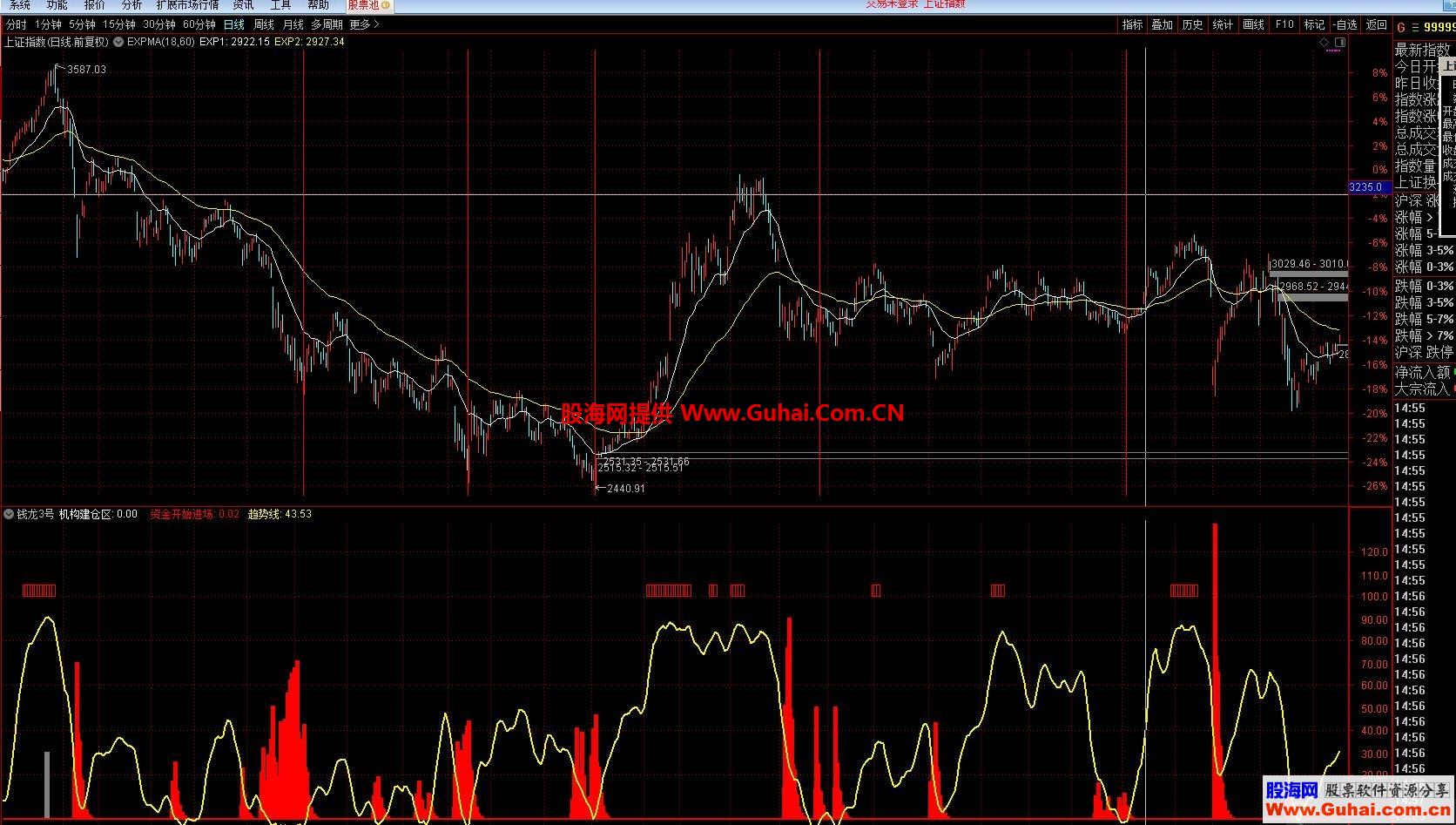Click the 历史 history button

click(1192, 24)
